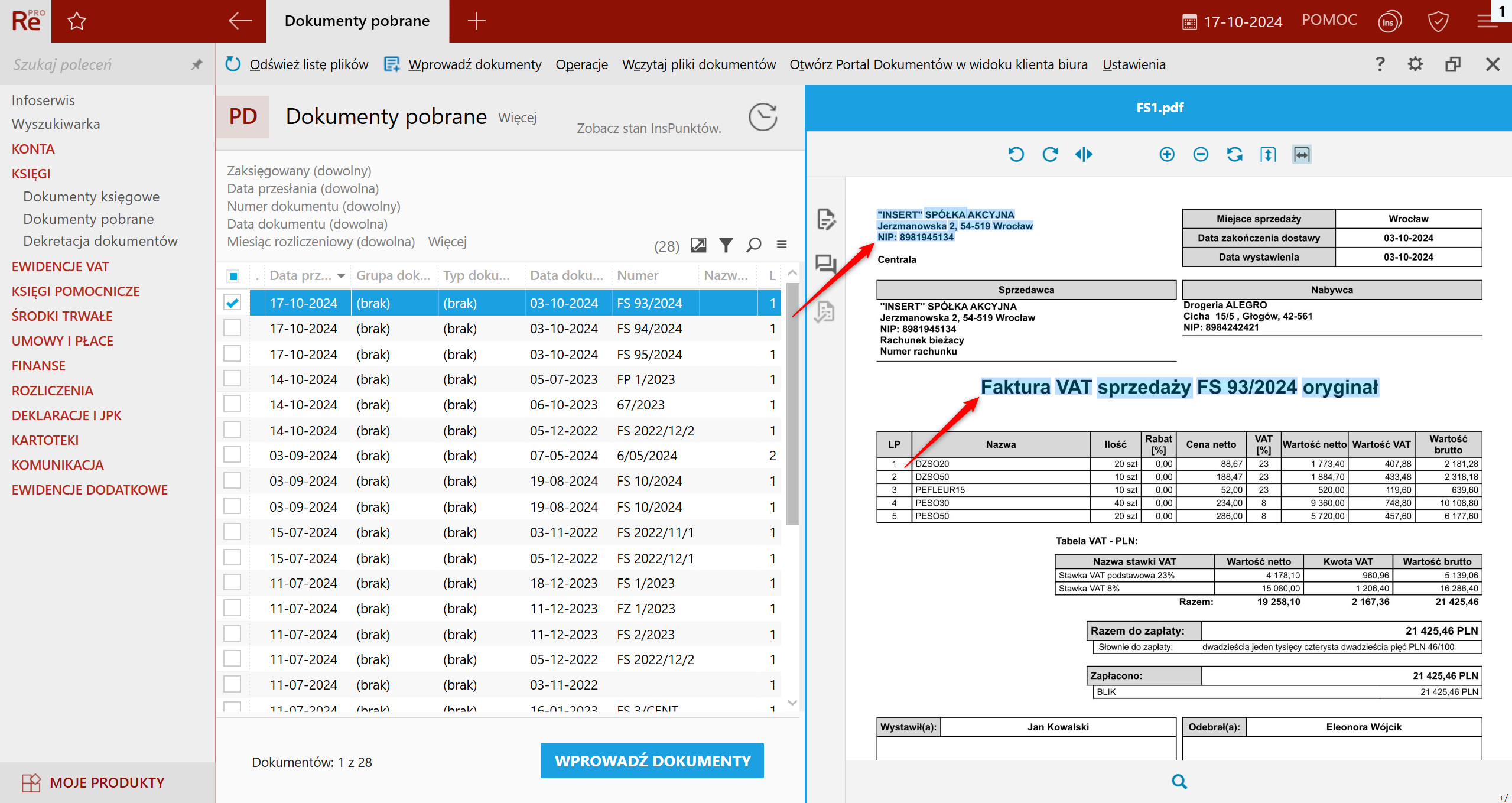The image size is (1512, 803).
Task: Rotate PDF preview left
Action: (1016, 155)
